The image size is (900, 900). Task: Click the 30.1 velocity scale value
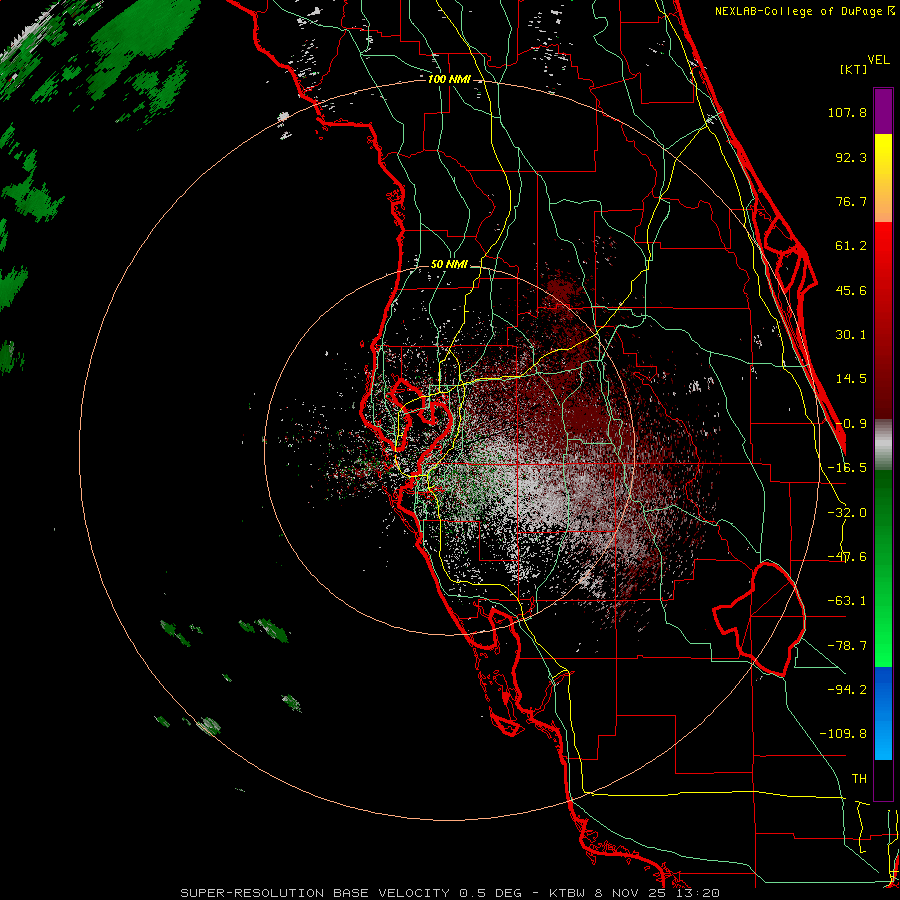pos(851,335)
